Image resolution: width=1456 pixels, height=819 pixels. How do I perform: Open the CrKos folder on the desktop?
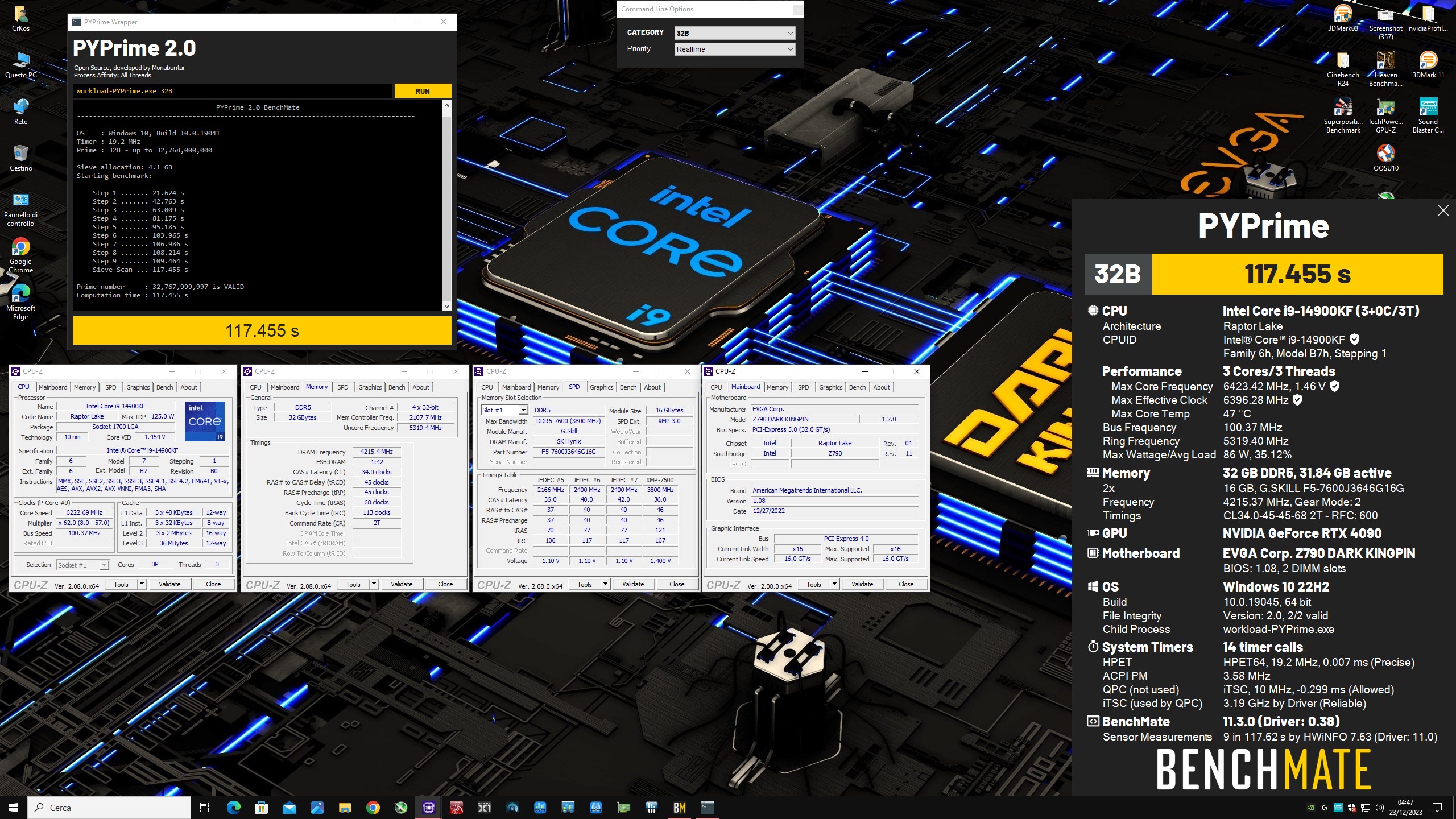point(20,18)
